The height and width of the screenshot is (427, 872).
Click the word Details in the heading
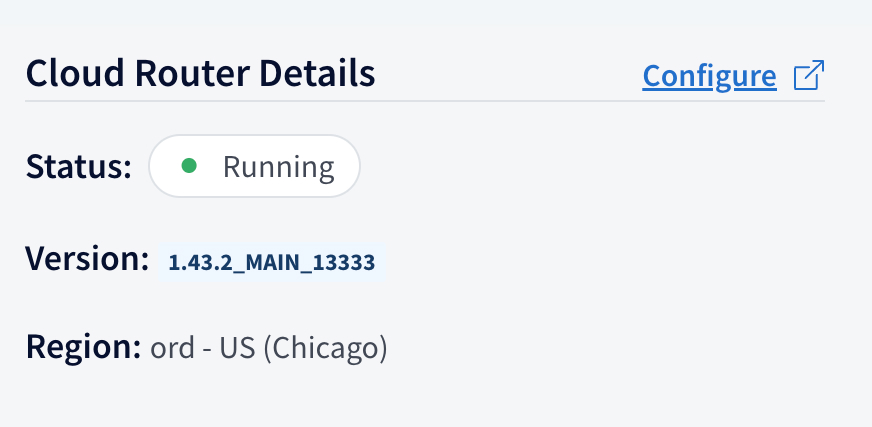317,73
